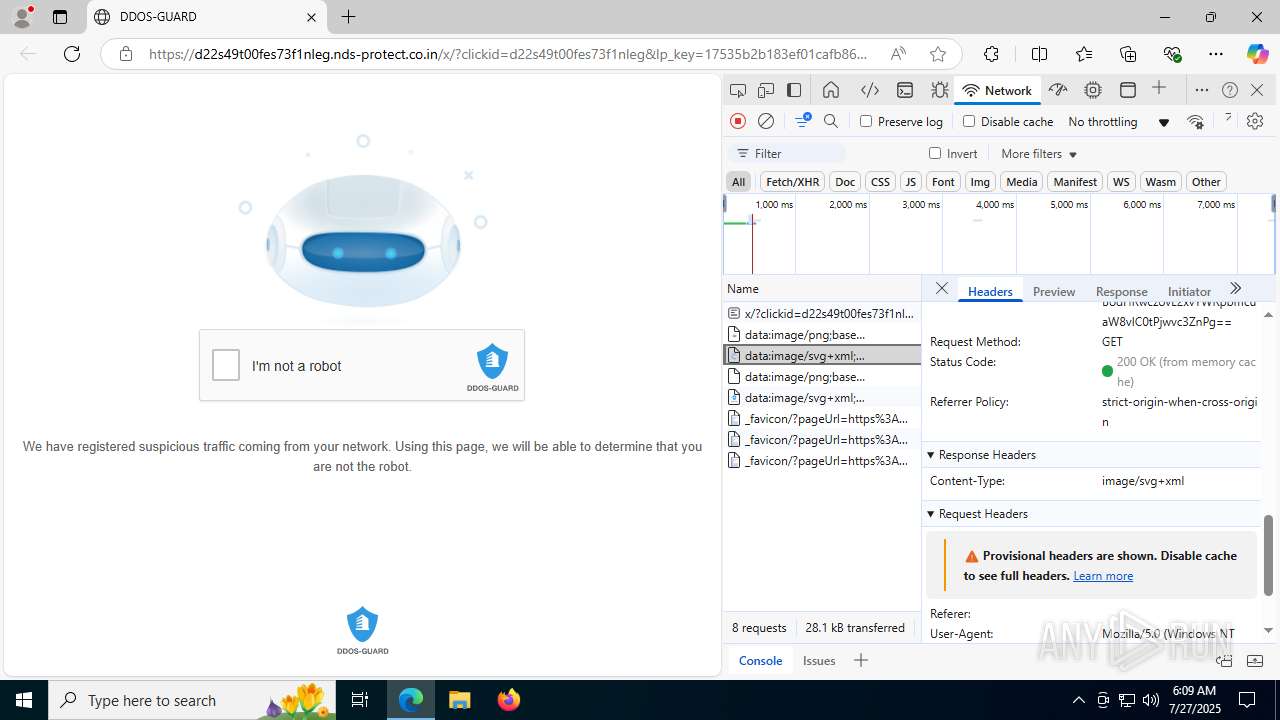Check the I'm not a robot box

point(226,365)
